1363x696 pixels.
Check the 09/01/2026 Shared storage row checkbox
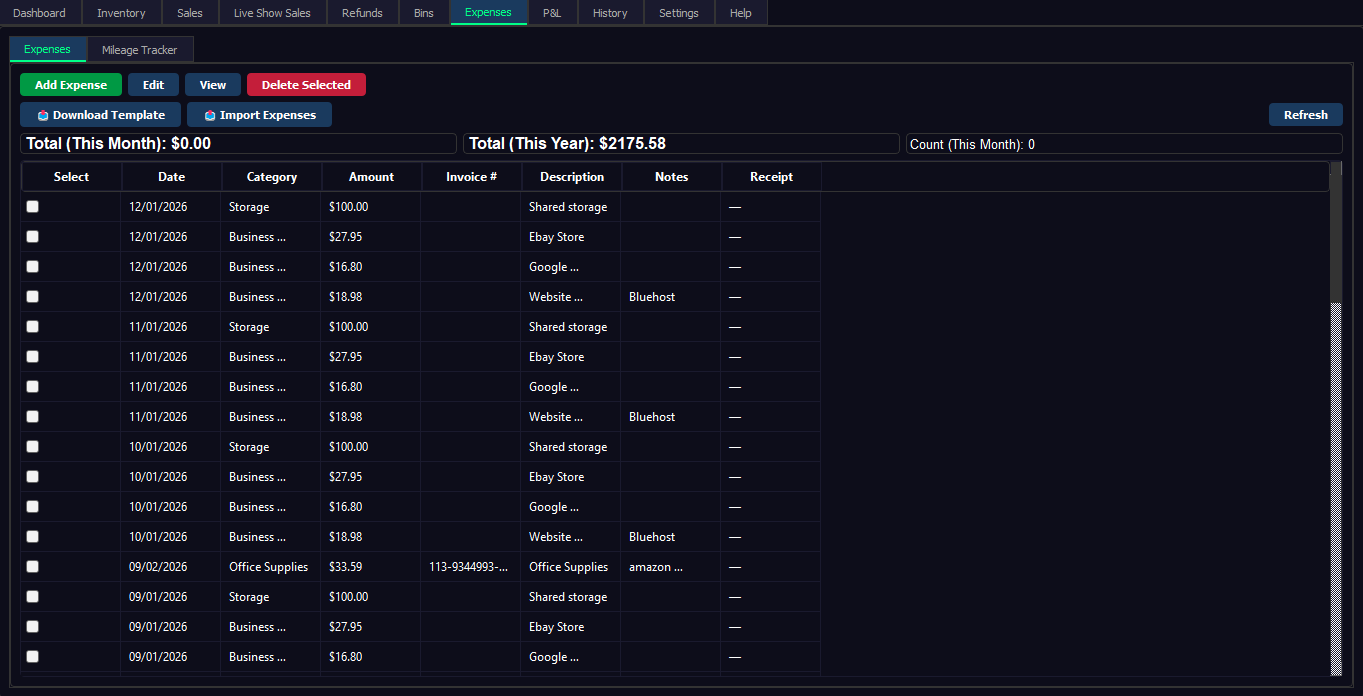33,596
